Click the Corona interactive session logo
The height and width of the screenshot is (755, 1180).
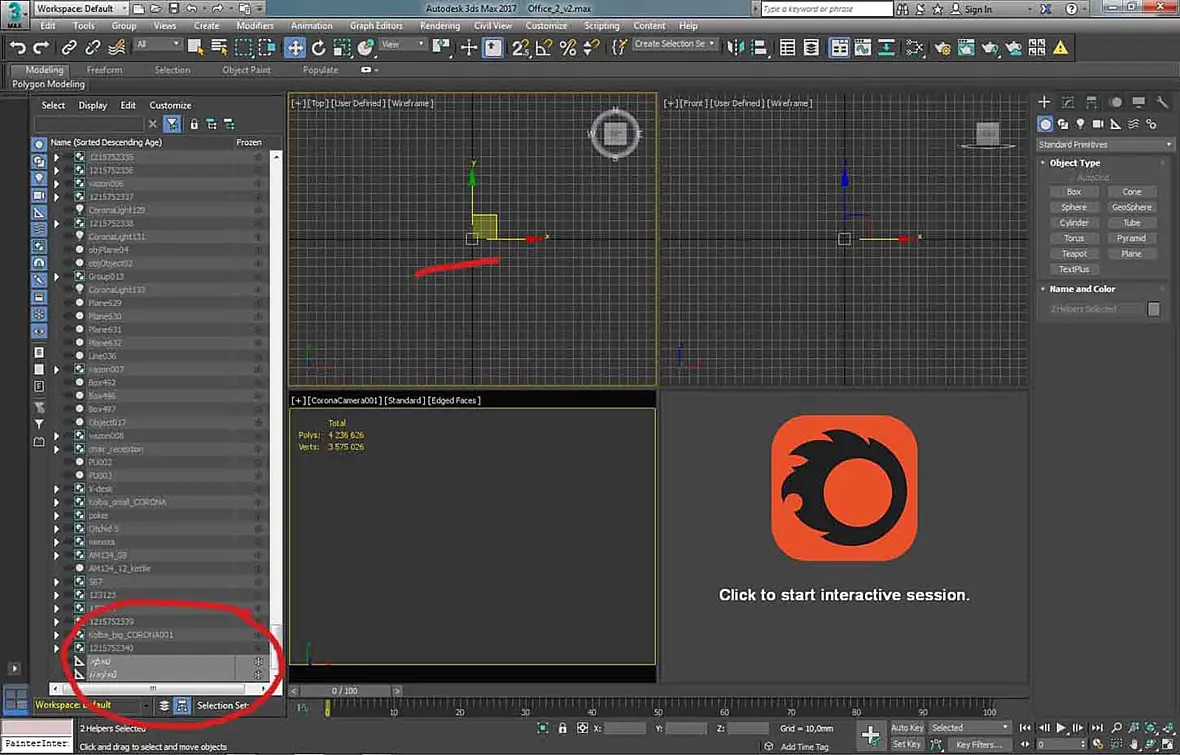click(x=844, y=488)
